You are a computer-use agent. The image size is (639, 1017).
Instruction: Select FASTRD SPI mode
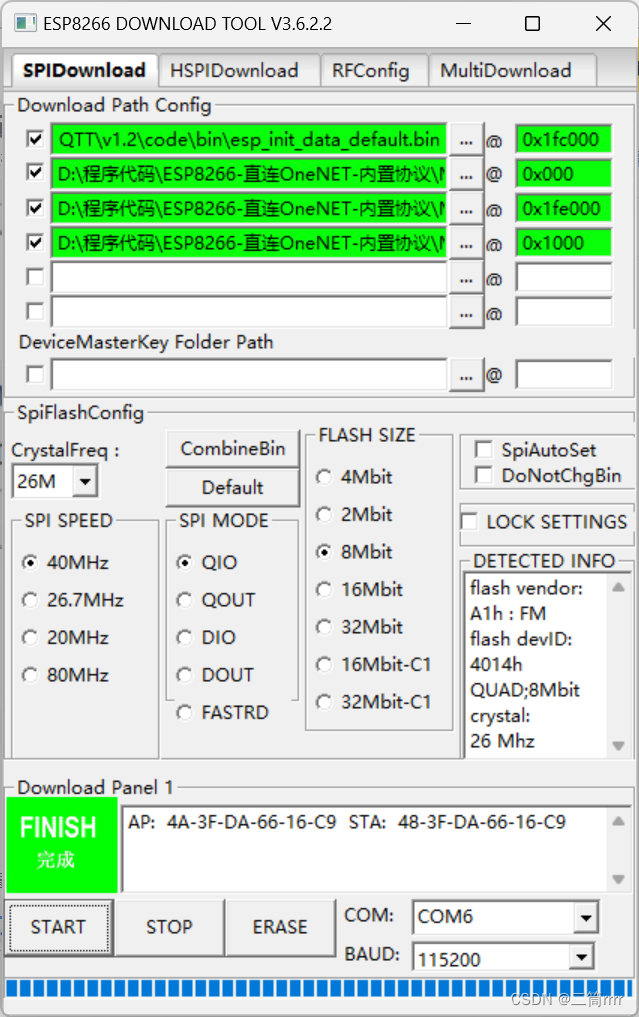[x=185, y=713]
